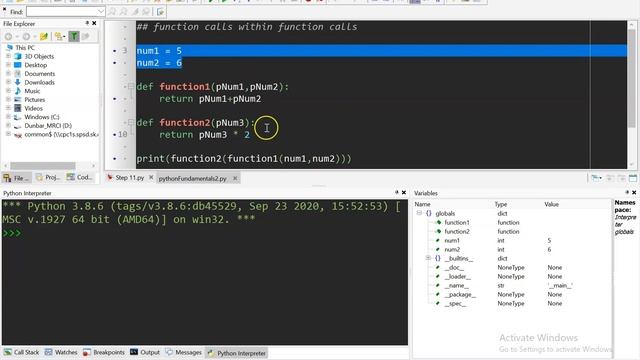Close the Variables panel
Screen dimensions: 640x360
634,192
